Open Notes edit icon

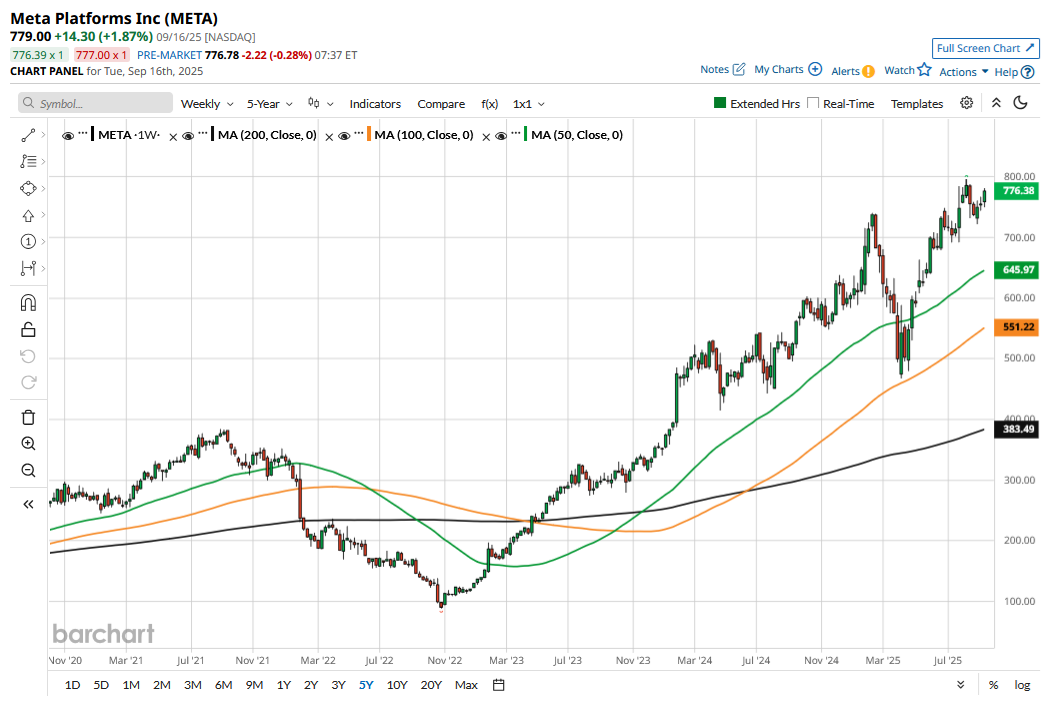(739, 69)
